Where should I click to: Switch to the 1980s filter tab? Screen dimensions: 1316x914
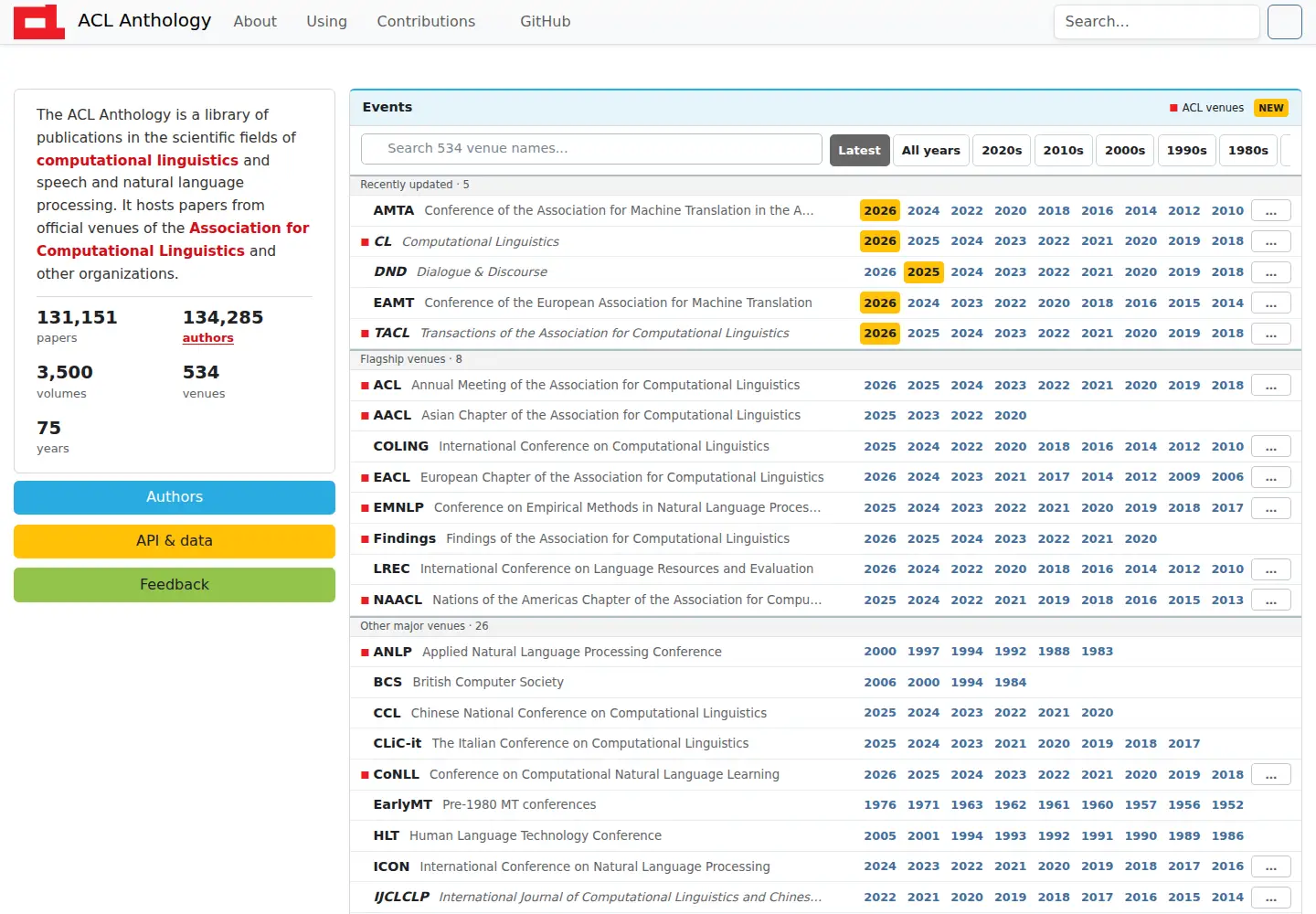click(1247, 150)
